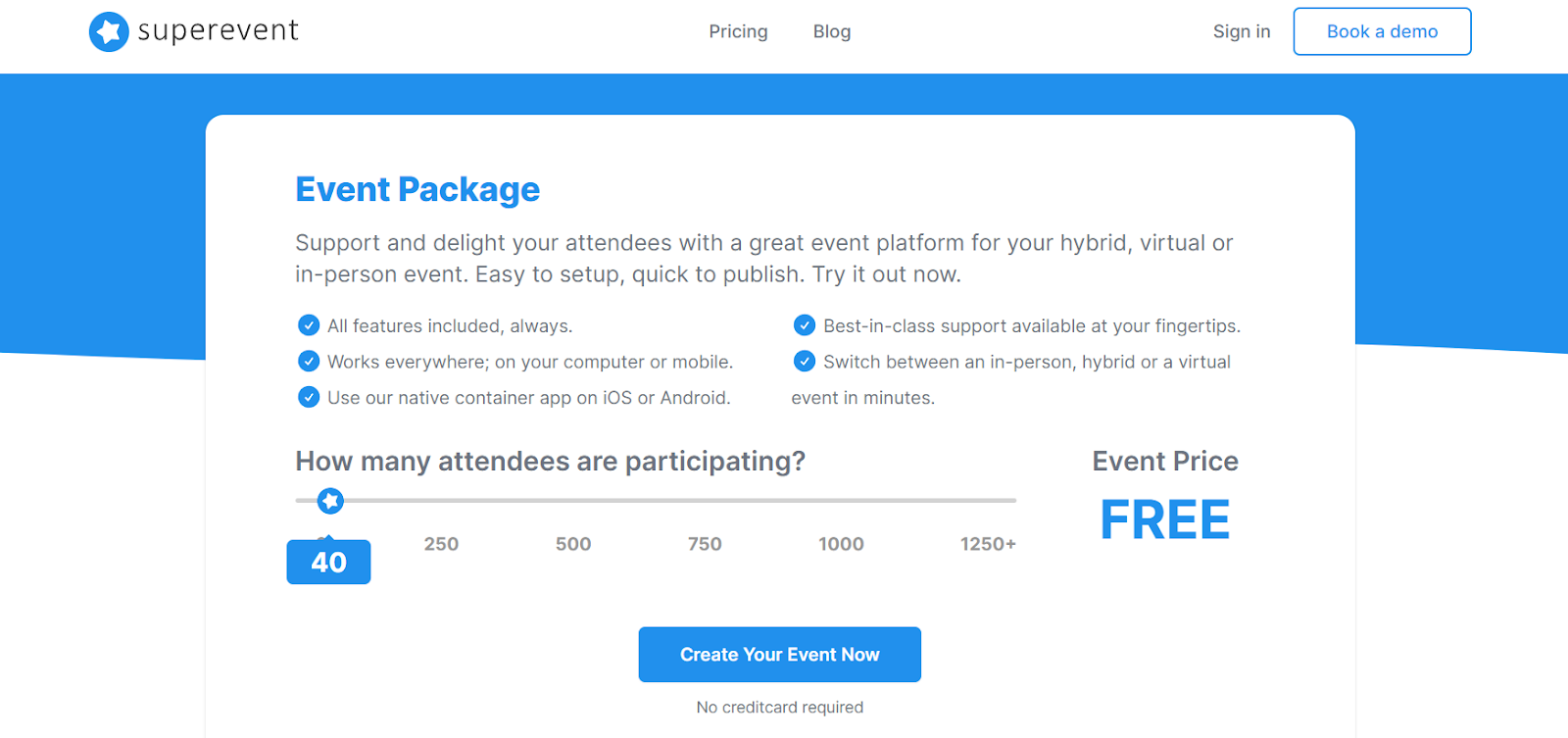The image size is (1568, 738).
Task: Click the star-shaped slider handle
Action: coord(331,501)
